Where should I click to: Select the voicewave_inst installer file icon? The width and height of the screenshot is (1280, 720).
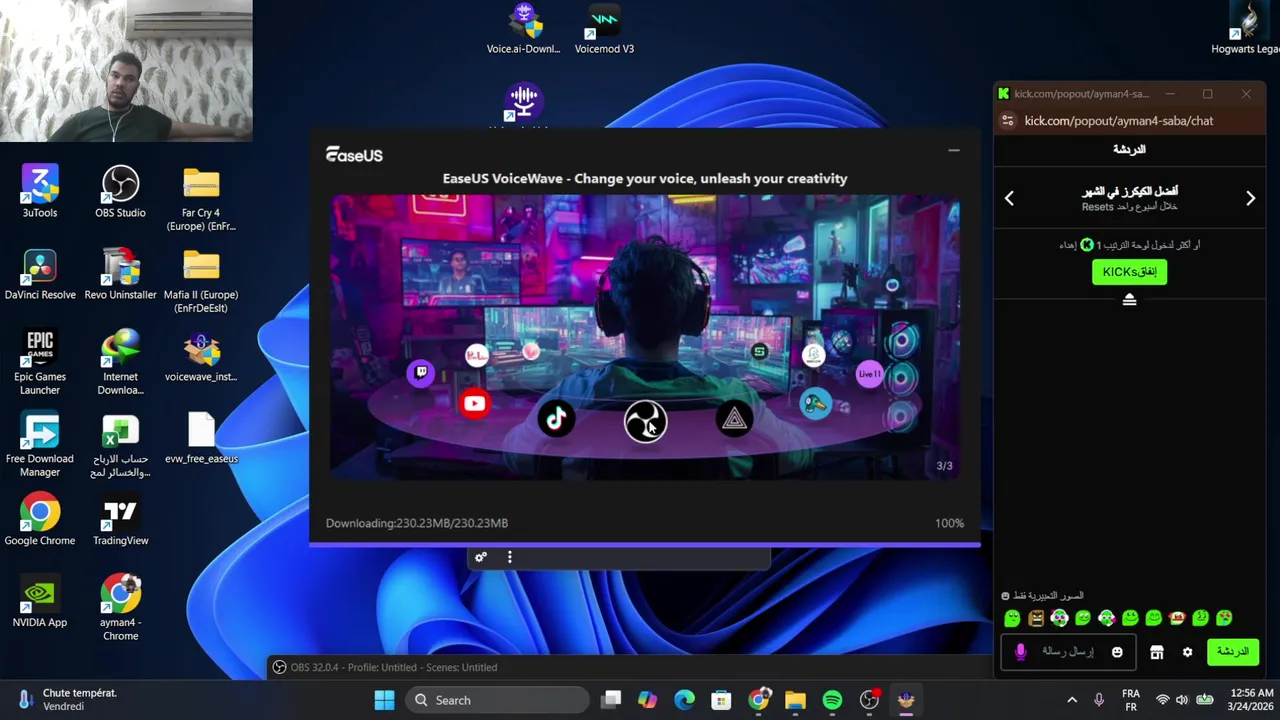point(201,355)
